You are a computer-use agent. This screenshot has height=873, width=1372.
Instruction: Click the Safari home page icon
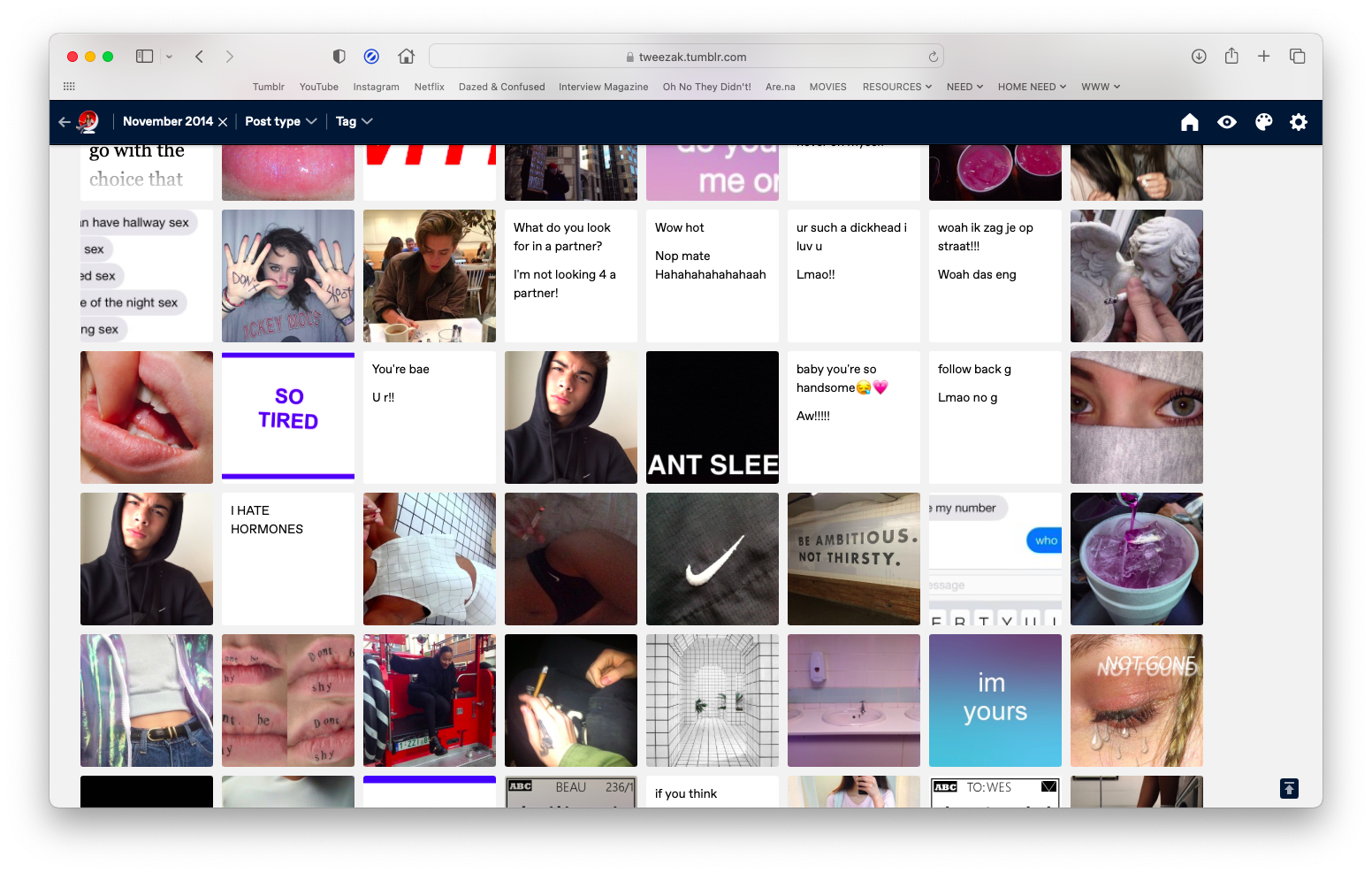click(x=407, y=57)
